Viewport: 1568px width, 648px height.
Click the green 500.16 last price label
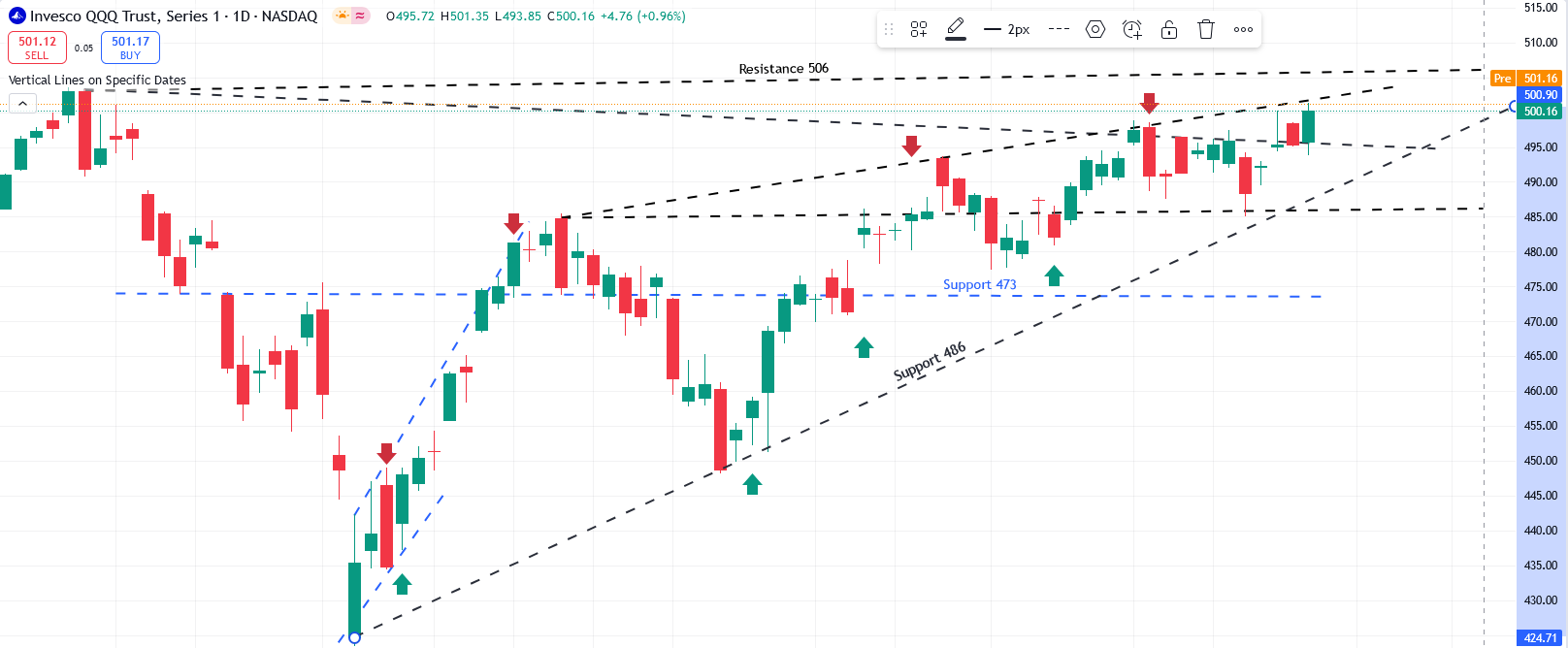(x=1540, y=112)
